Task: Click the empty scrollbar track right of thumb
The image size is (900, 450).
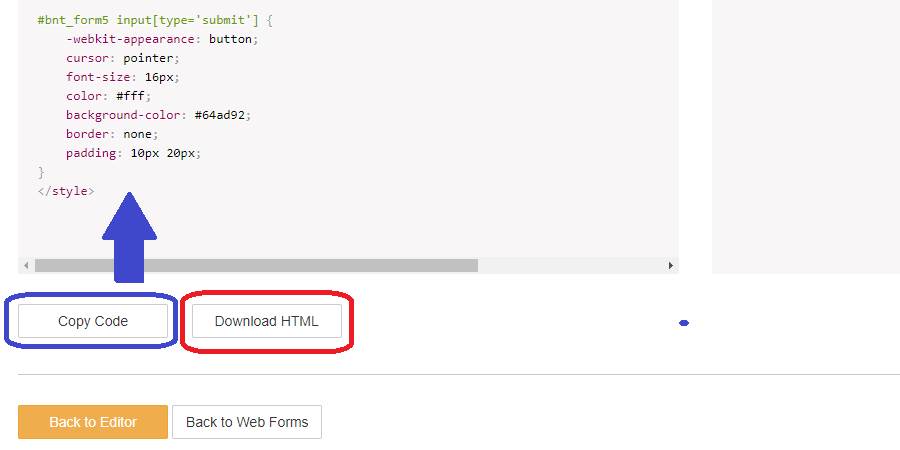Action: [571, 265]
